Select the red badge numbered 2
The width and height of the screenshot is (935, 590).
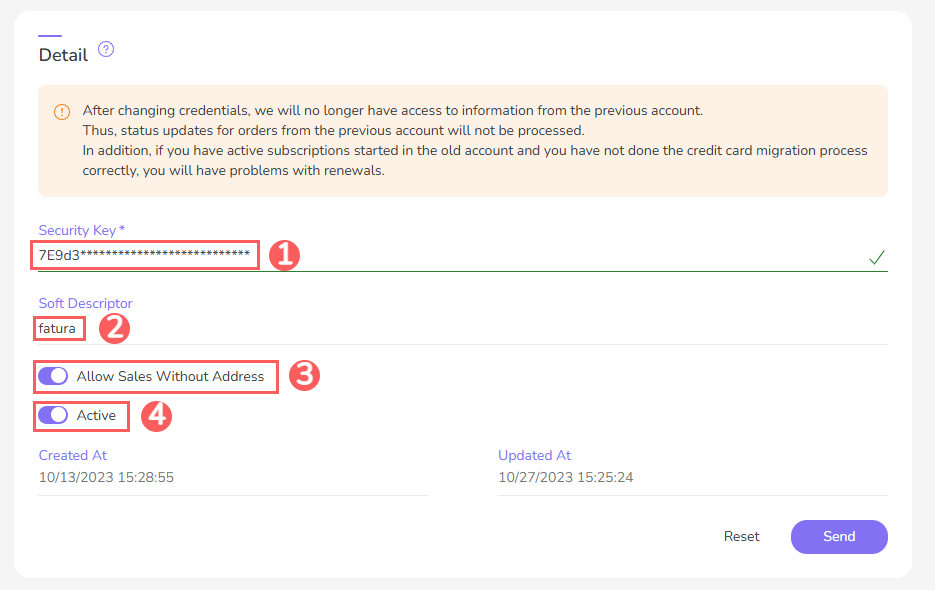[x=114, y=329]
